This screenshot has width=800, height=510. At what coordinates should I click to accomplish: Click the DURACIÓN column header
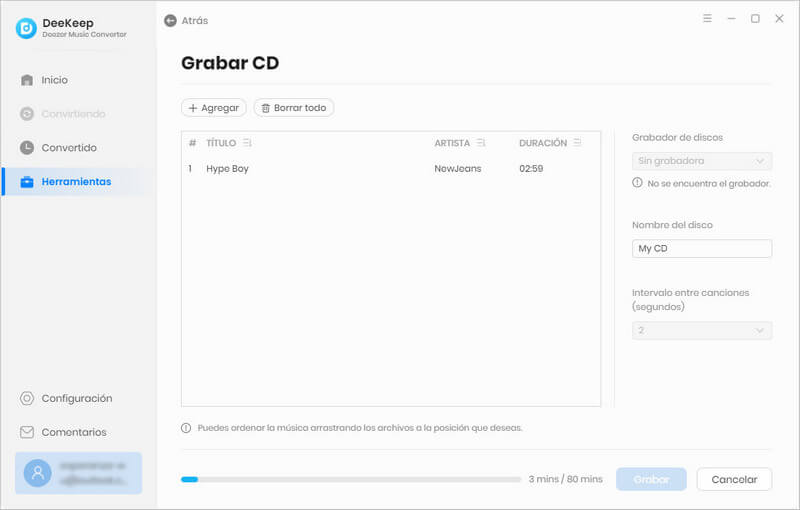[x=543, y=143]
